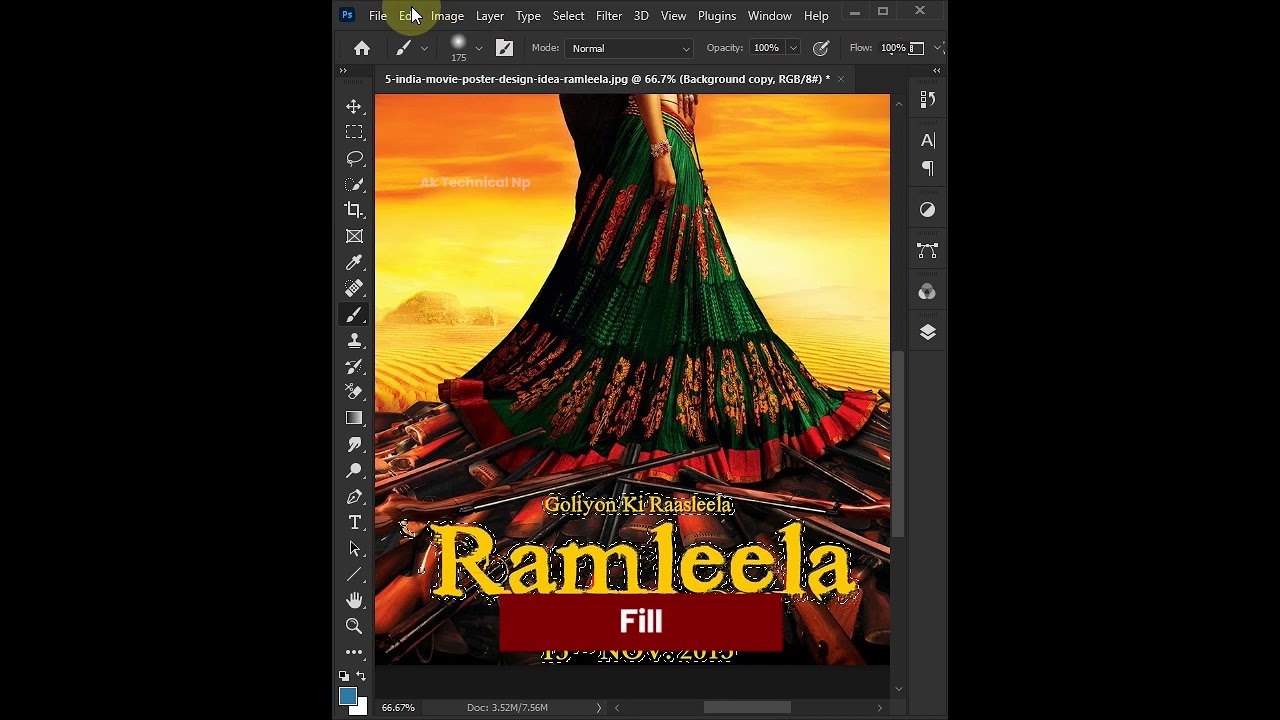Image resolution: width=1280 pixels, height=720 pixels.
Task: Open the Help menu
Action: click(816, 16)
